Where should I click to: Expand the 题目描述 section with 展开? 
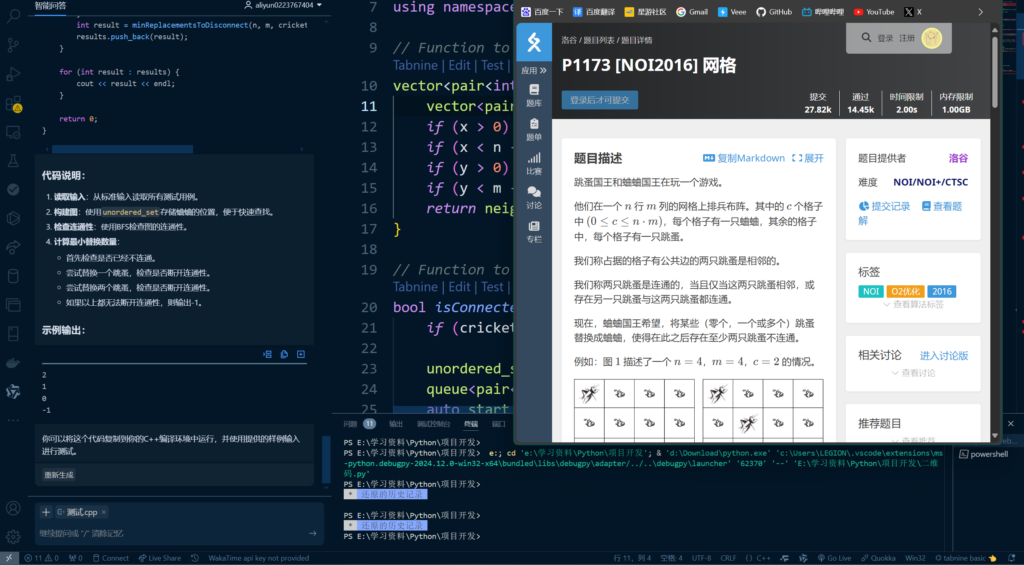pos(808,158)
